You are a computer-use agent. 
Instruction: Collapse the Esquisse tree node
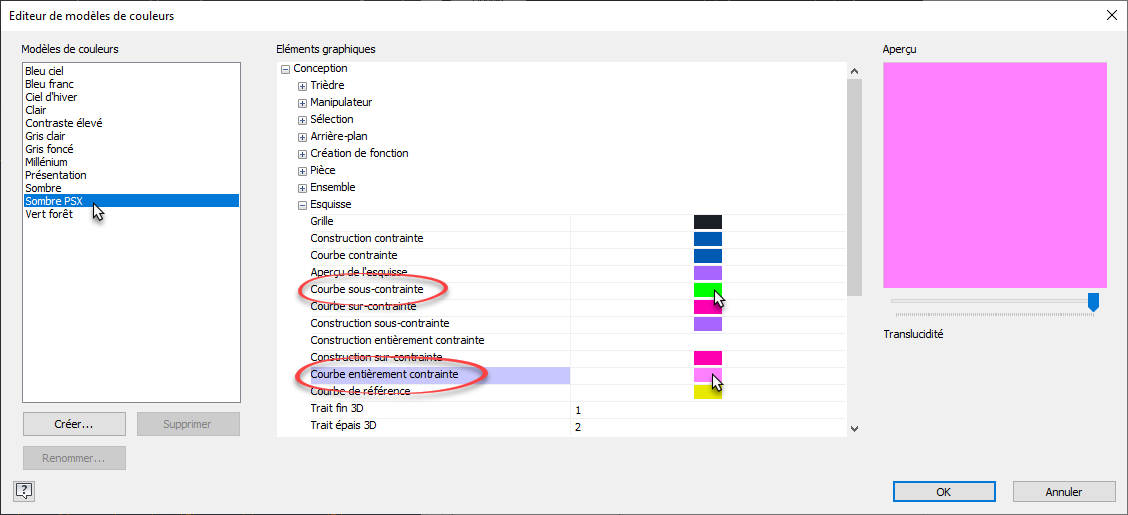tap(302, 205)
